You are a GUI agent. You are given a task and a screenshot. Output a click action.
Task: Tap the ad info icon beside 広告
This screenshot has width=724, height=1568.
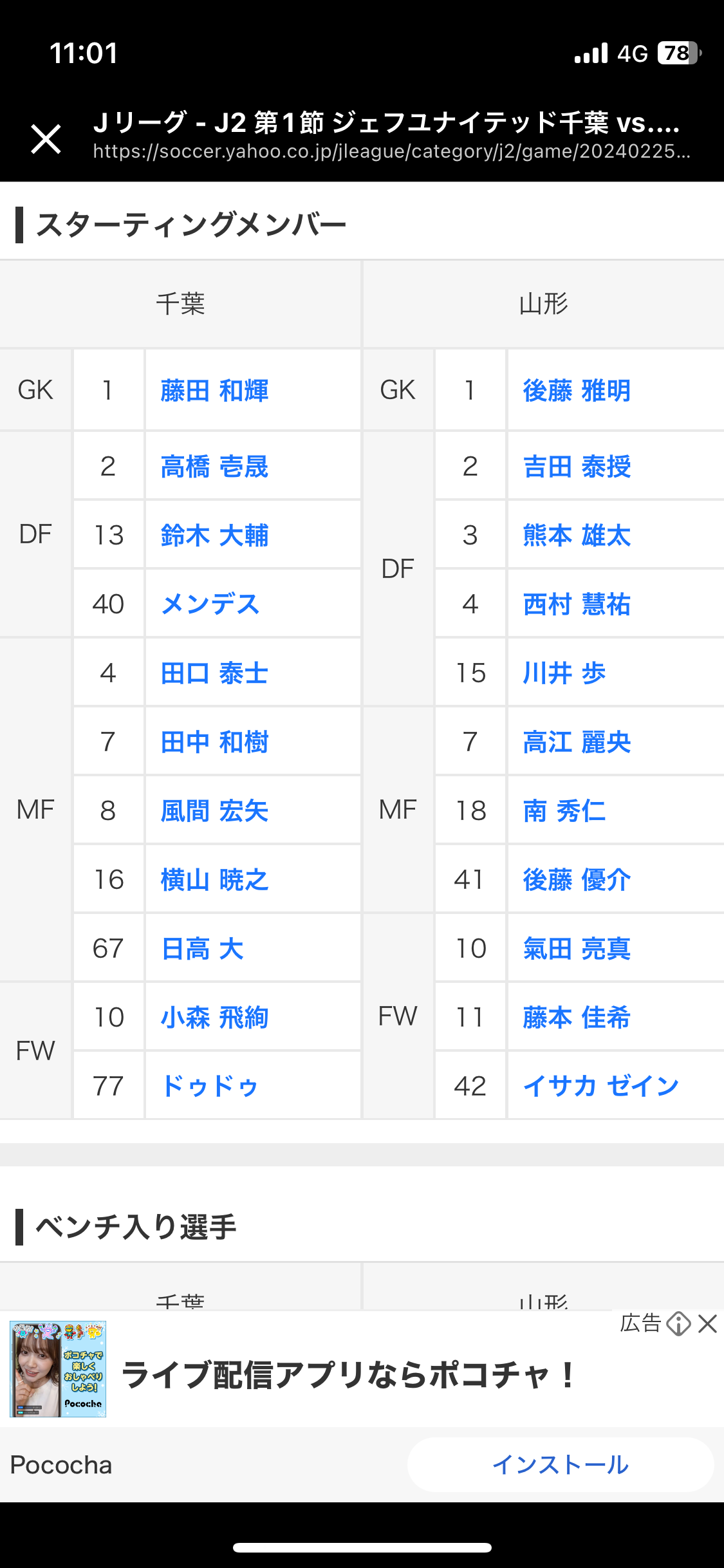[678, 1324]
